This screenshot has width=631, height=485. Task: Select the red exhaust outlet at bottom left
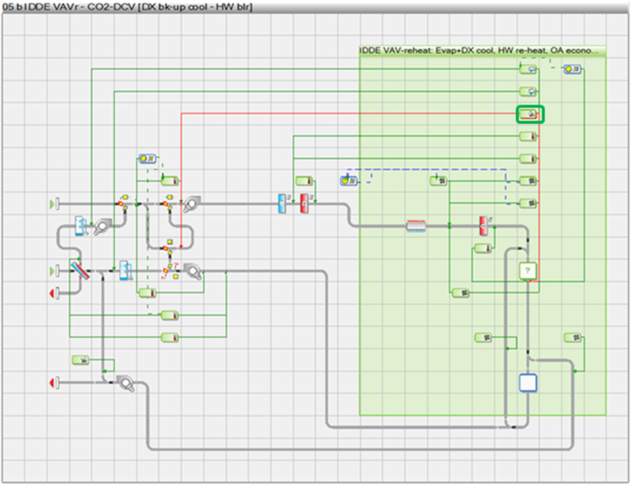tap(54, 383)
